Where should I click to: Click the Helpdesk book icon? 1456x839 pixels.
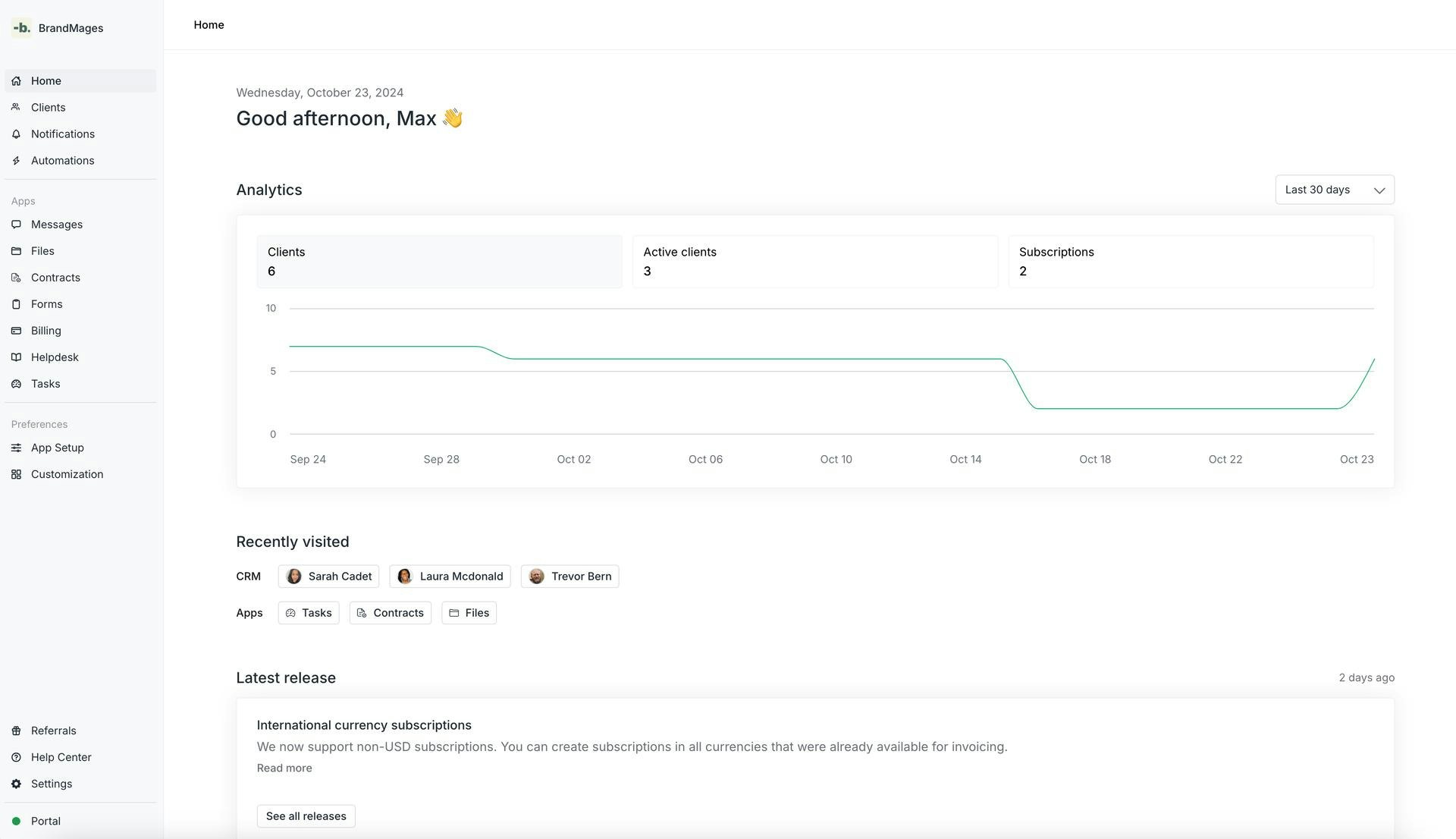(16, 357)
